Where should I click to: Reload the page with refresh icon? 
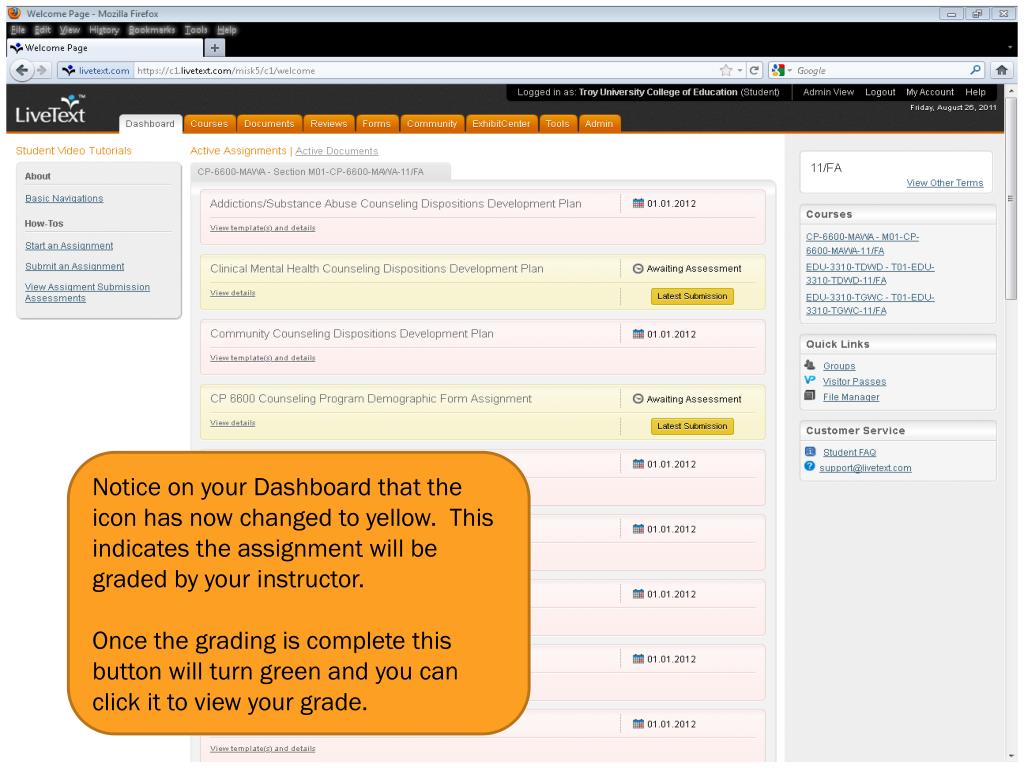coord(754,70)
